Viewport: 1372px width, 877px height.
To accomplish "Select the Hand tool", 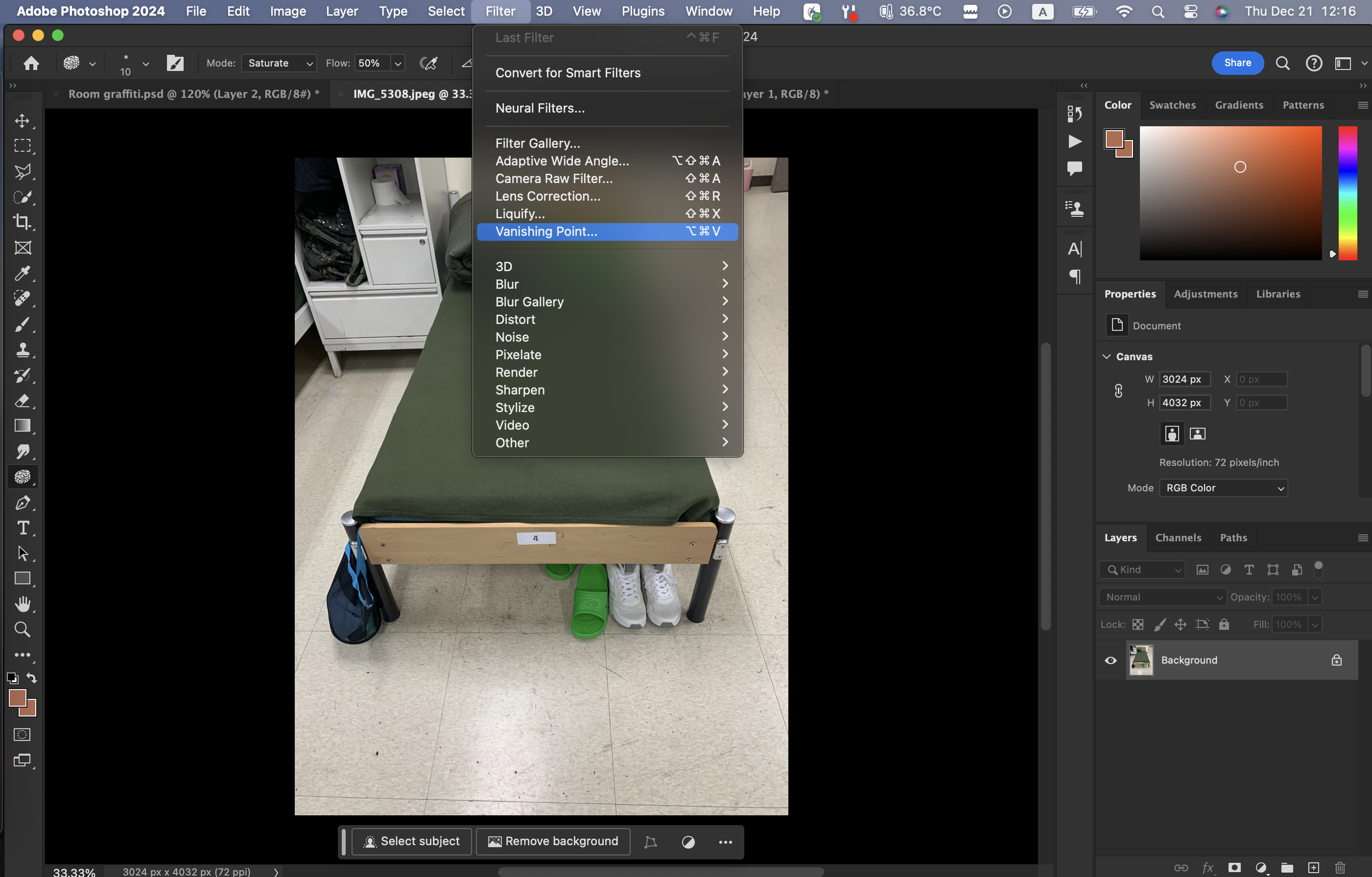I will (x=22, y=603).
